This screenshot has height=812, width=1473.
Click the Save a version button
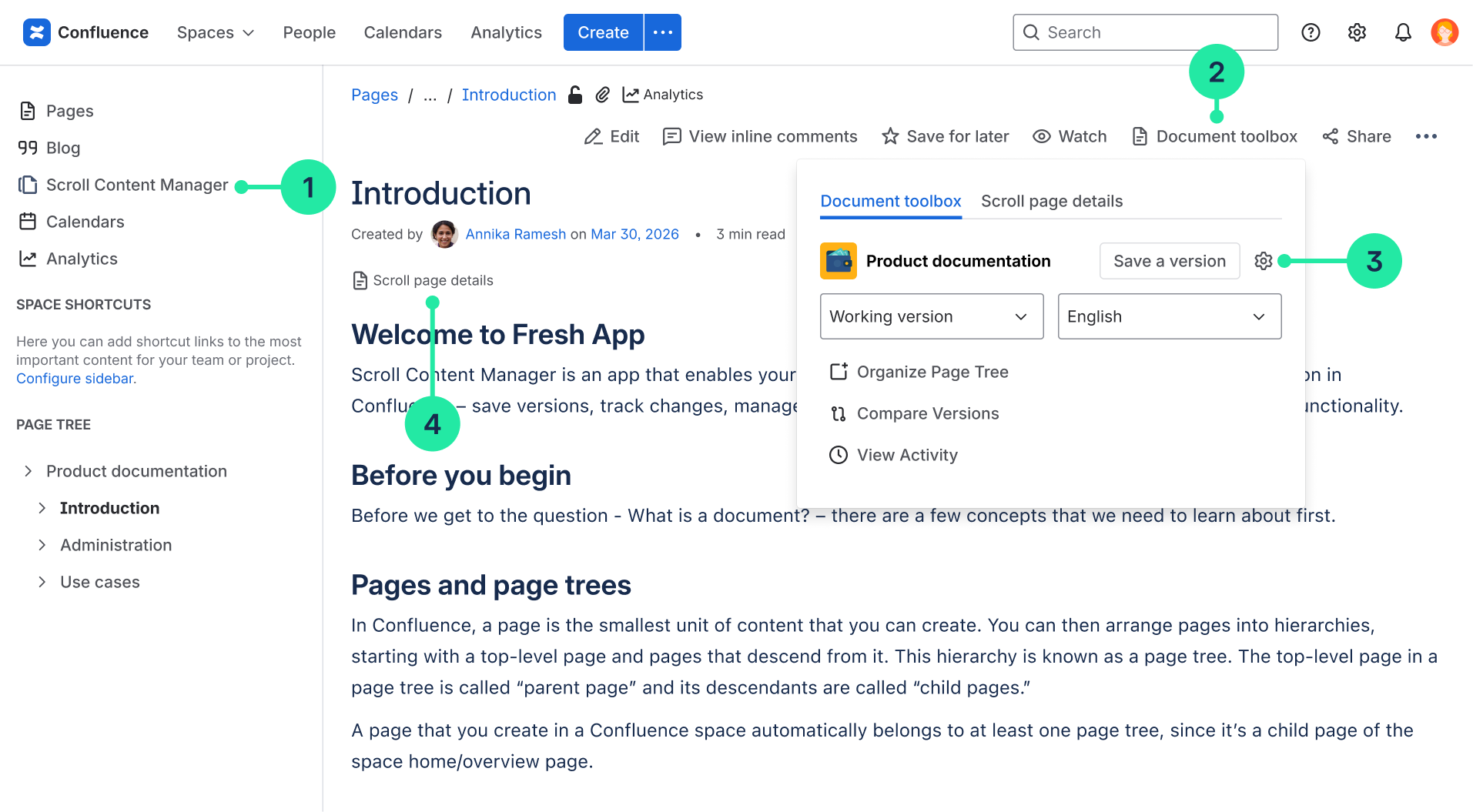pos(1169,261)
